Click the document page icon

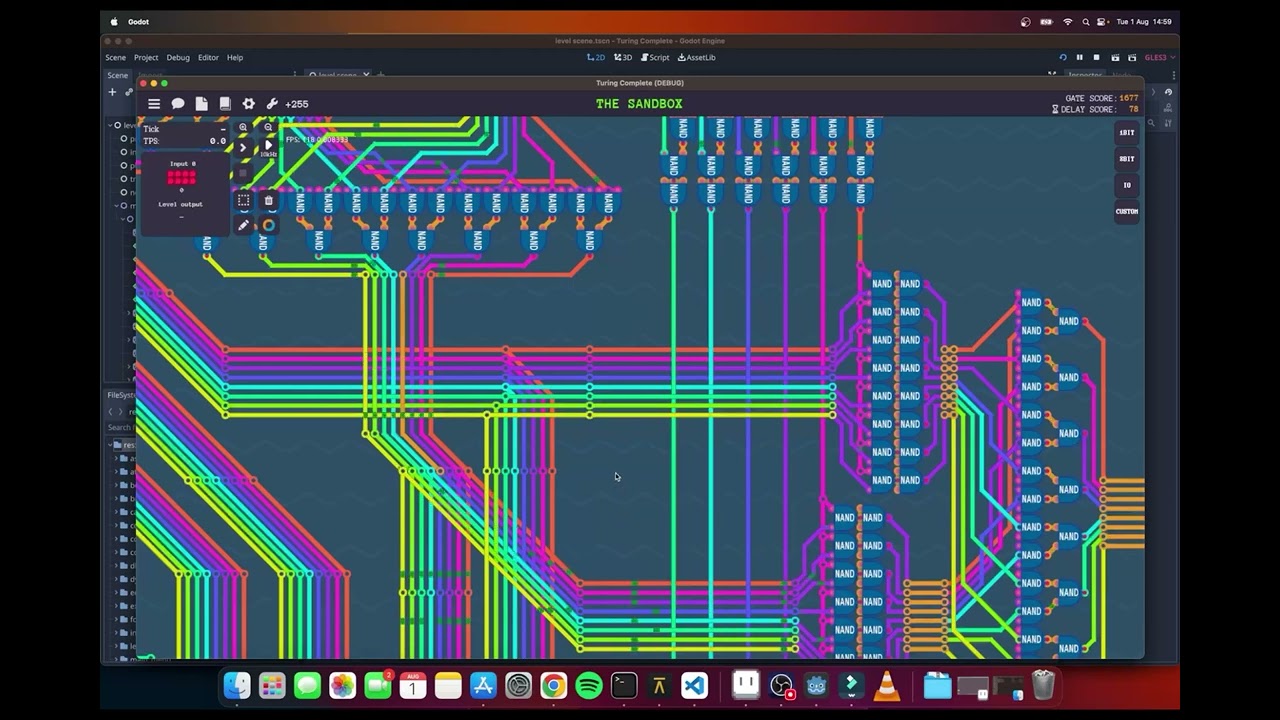pos(201,104)
